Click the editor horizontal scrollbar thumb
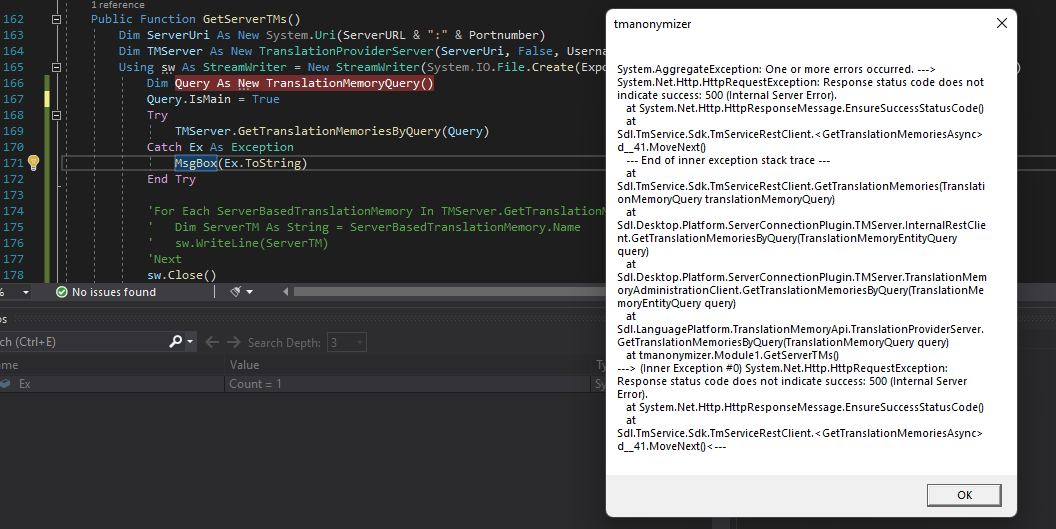This screenshot has width=1056, height=529. pos(449,292)
